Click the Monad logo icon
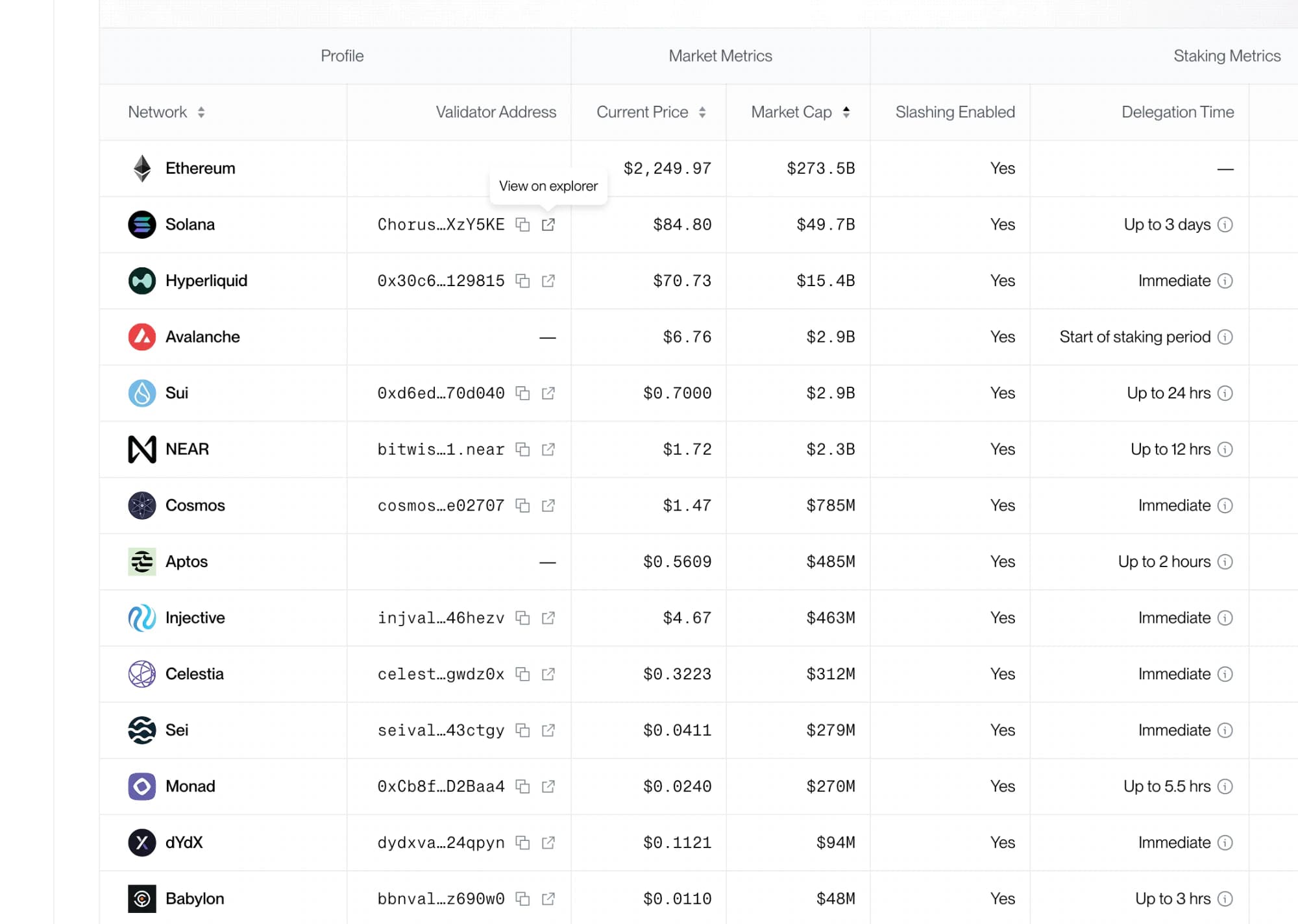The image size is (1298, 924). (142, 786)
